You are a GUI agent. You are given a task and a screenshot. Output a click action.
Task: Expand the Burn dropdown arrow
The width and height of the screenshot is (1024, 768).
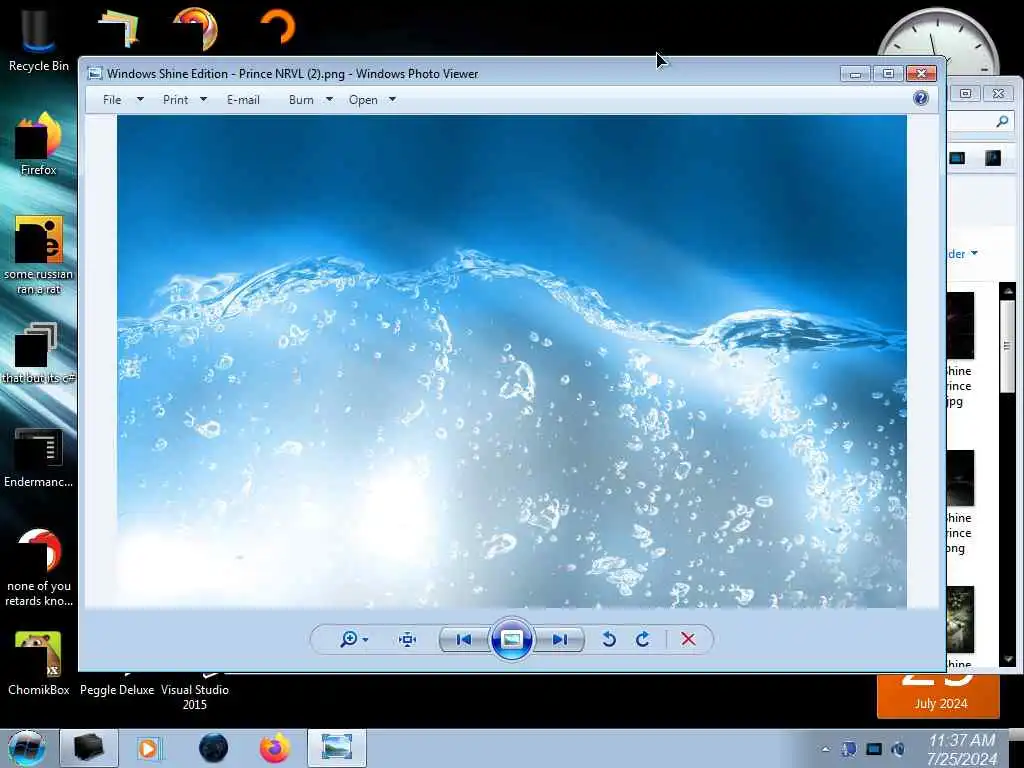pos(329,99)
